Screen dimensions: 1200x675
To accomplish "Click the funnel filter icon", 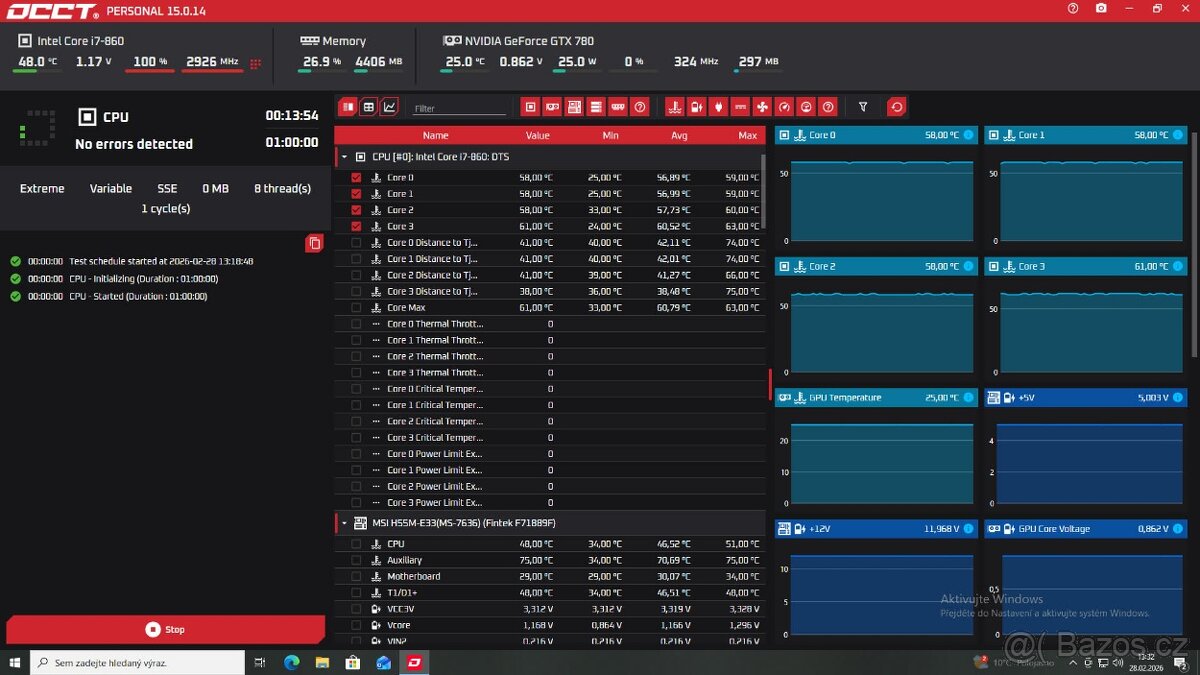I will pos(863,107).
